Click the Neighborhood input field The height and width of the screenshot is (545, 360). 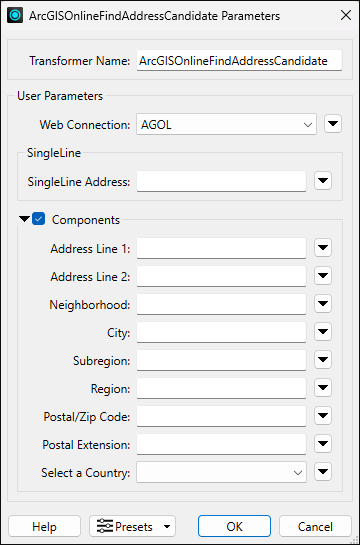pos(221,304)
